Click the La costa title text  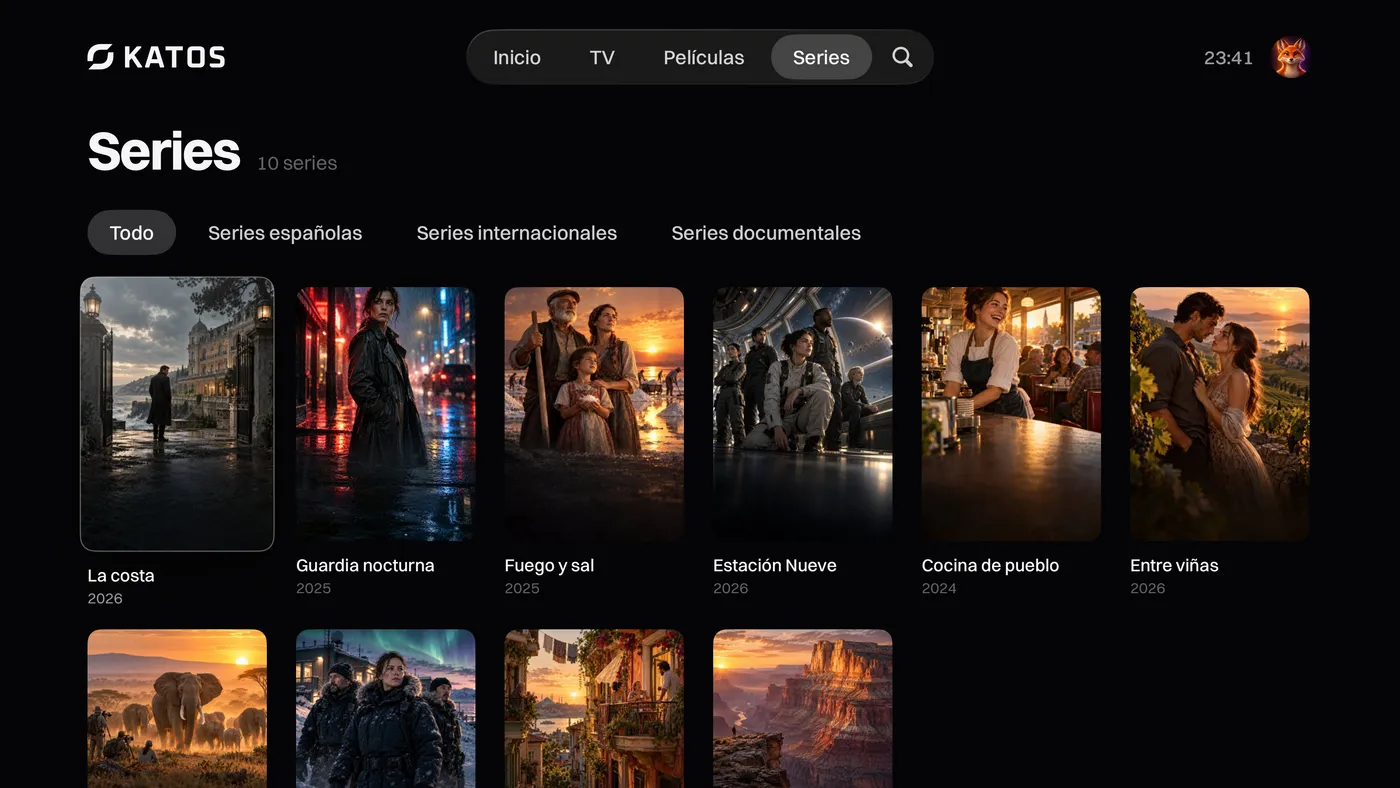[x=121, y=575]
